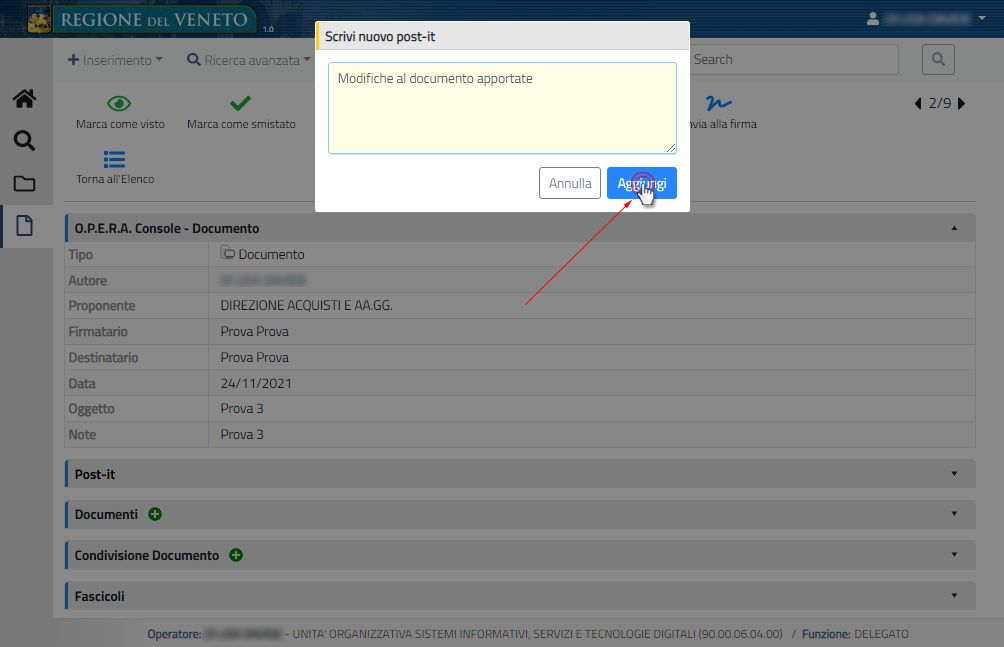1004x647 pixels.
Task: Click the Data value 24/11/2021
Action: pyautogui.click(x=256, y=383)
